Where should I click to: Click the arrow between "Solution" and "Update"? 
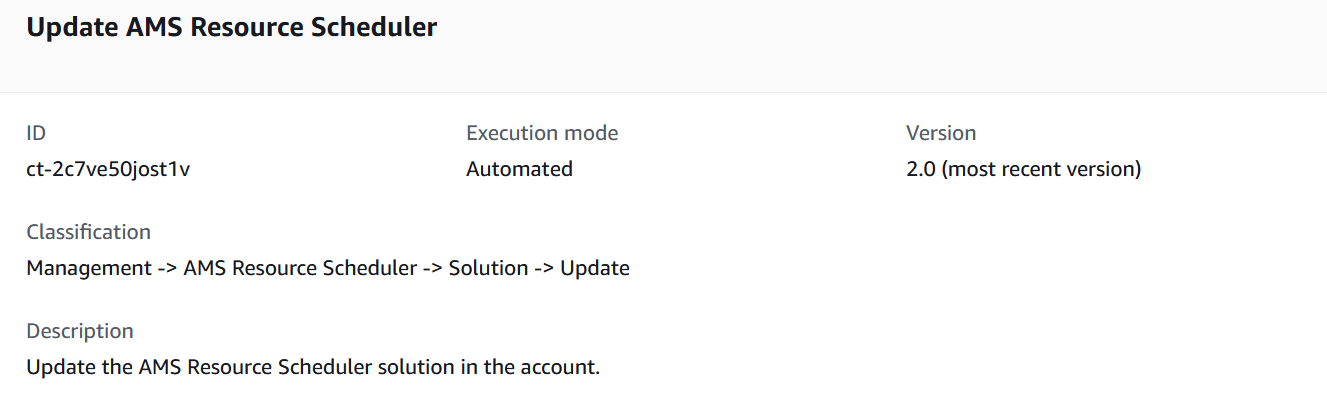[544, 268]
